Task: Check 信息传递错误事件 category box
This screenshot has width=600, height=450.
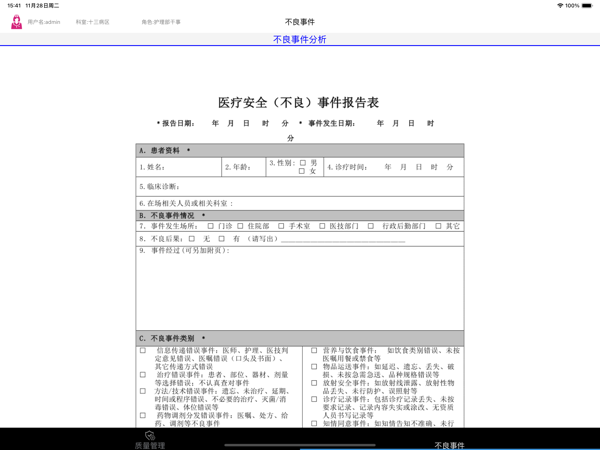Action: (143, 351)
